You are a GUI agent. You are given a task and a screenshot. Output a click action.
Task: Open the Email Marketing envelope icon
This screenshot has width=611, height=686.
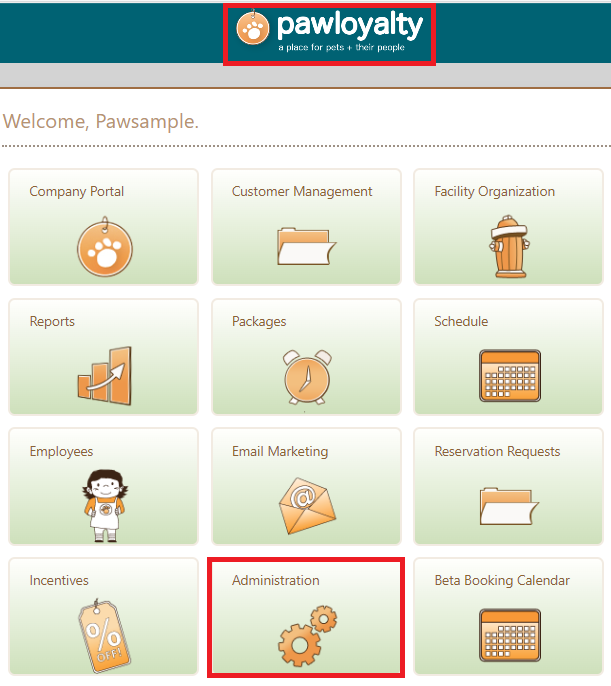pyautogui.click(x=307, y=506)
